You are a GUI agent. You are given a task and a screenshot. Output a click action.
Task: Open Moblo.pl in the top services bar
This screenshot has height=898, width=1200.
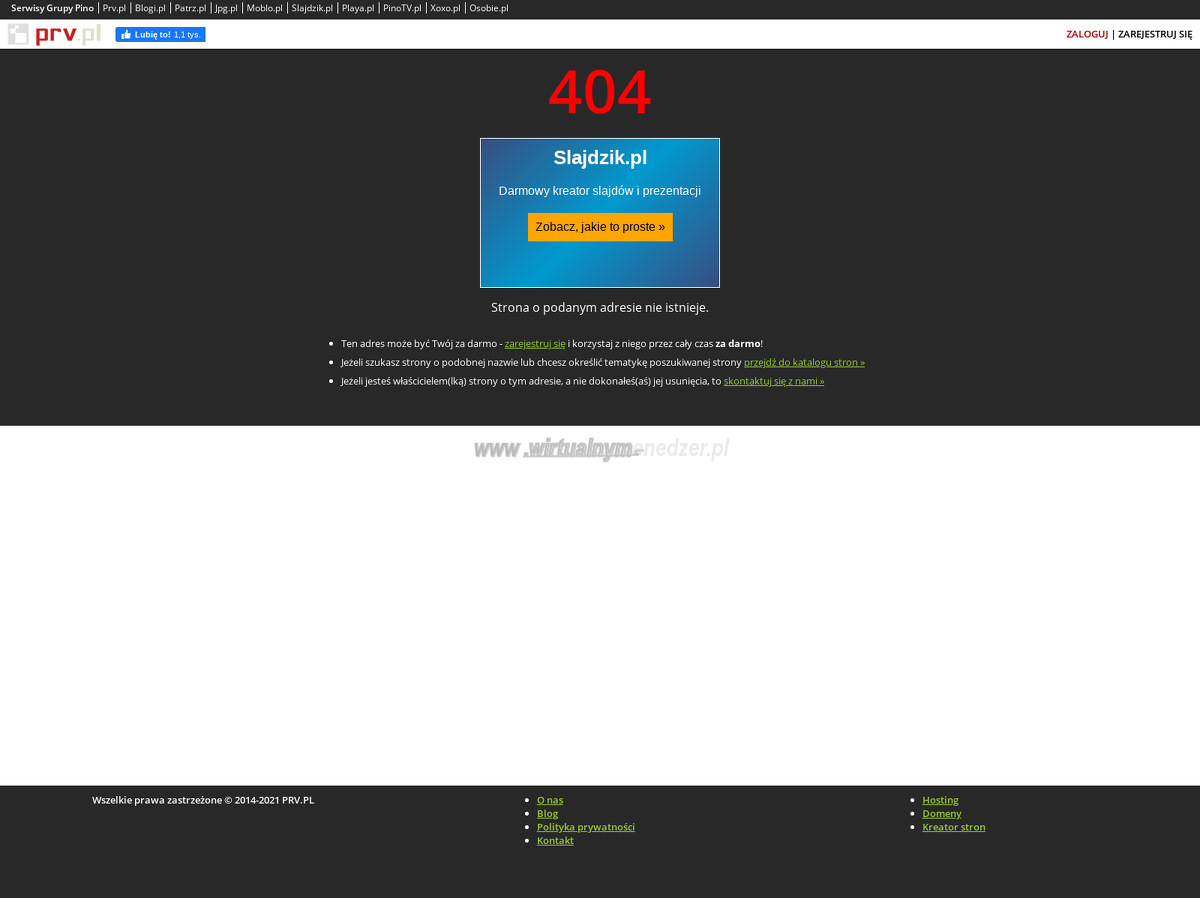tap(265, 8)
